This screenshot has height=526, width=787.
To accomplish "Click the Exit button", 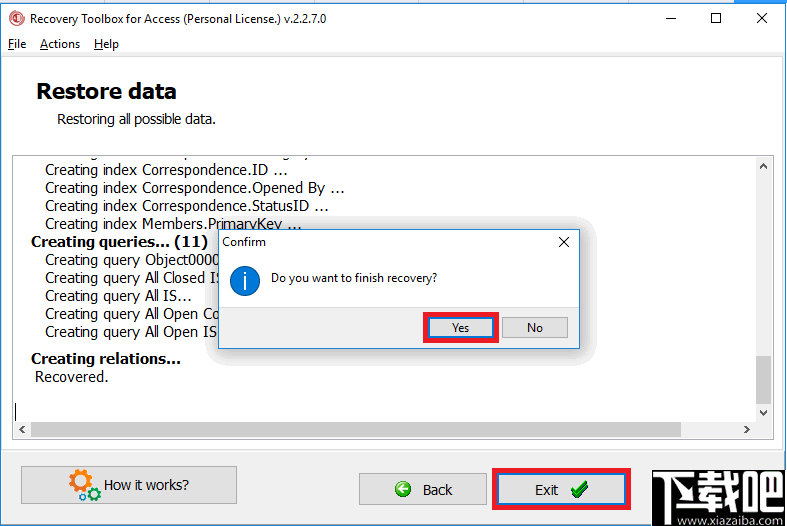I will (x=561, y=489).
